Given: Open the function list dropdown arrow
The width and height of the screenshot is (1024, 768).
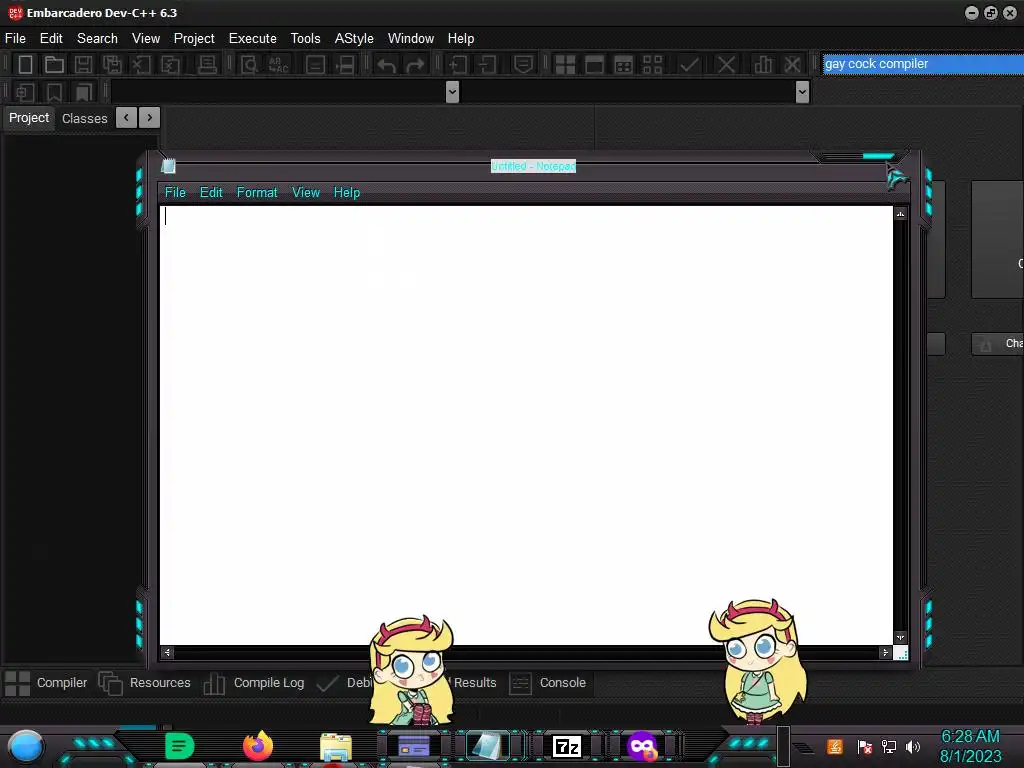Looking at the screenshot, I should click(x=803, y=92).
